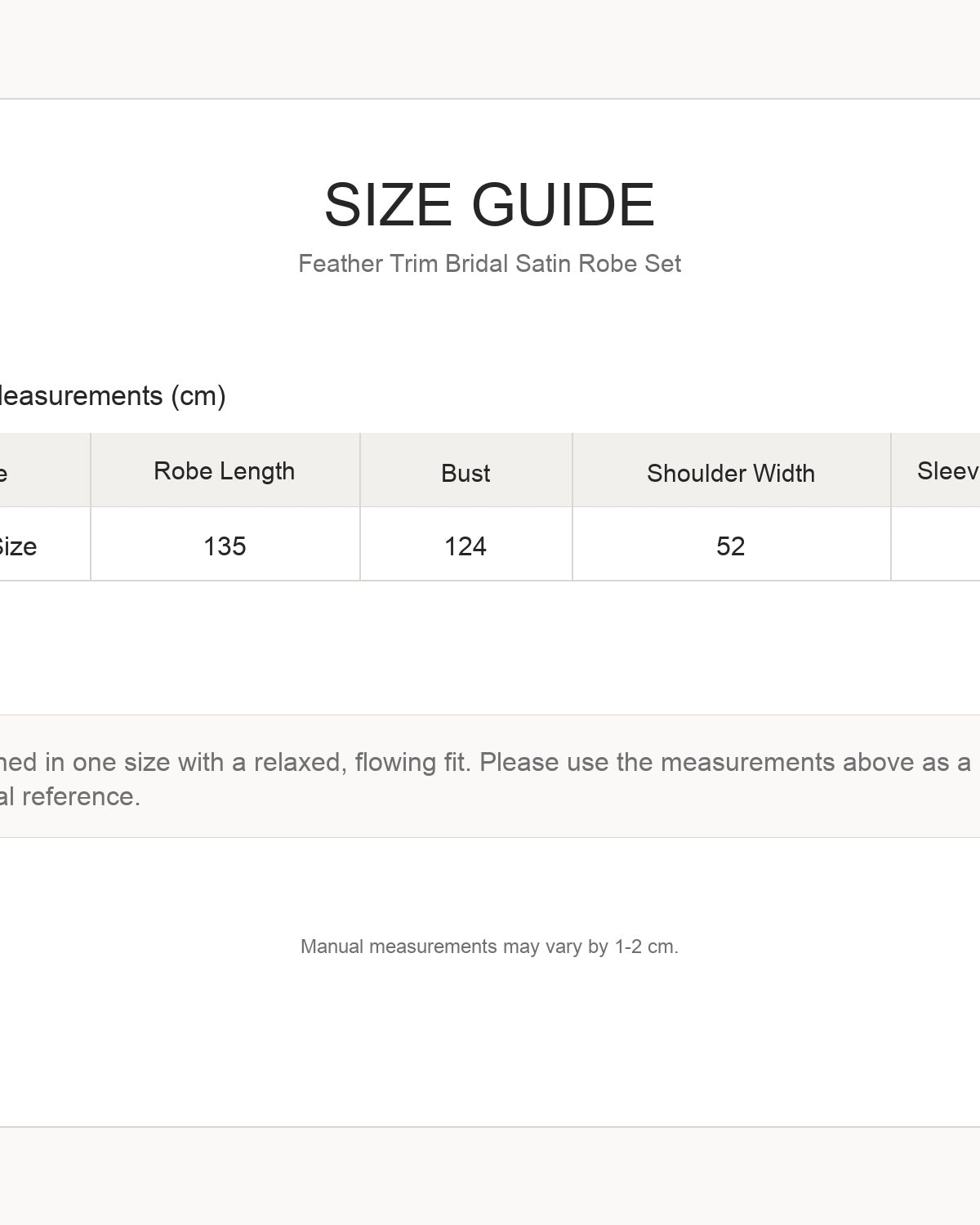Click the empty sleeve value cell
The image size is (980, 1225).
coord(936,544)
